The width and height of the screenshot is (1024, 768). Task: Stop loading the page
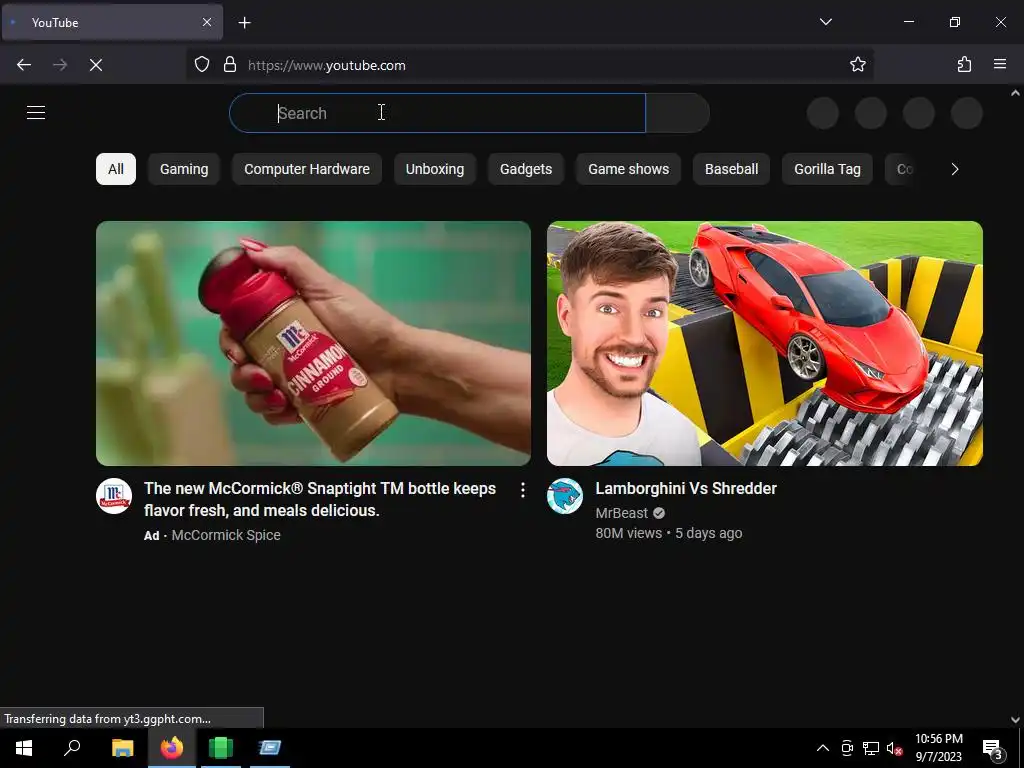(96, 65)
